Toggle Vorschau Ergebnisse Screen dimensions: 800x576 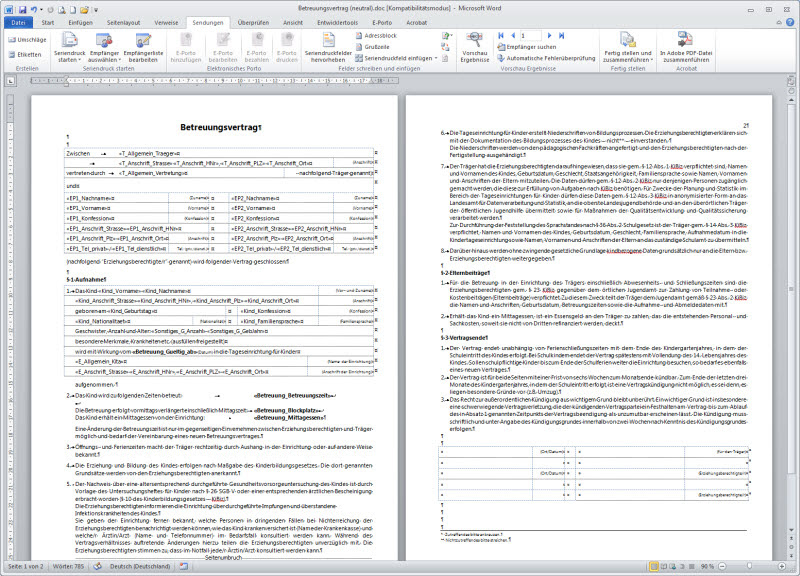click(474, 47)
